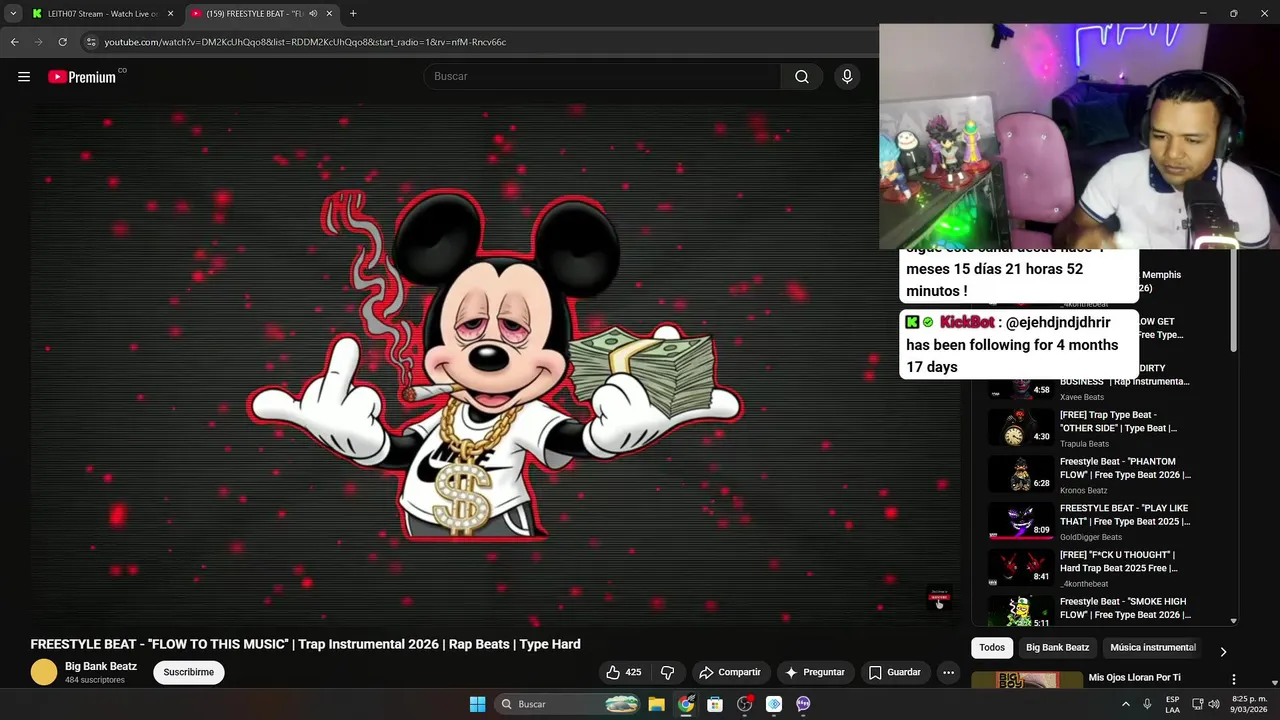Viewport: 1280px width, 720px height.
Task: Select the FREESTYLE BEAT browser tab
Action: [x=262, y=14]
